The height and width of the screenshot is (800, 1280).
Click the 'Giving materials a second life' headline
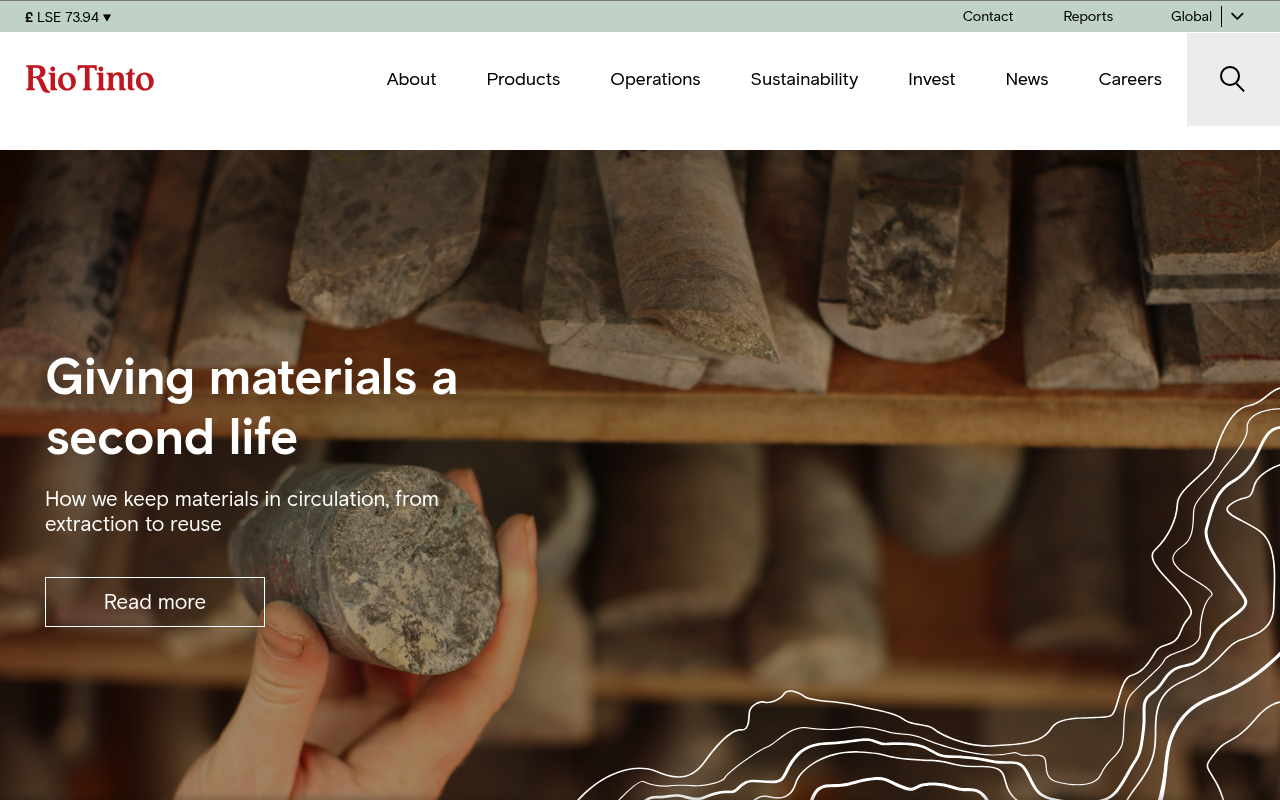(251, 407)
